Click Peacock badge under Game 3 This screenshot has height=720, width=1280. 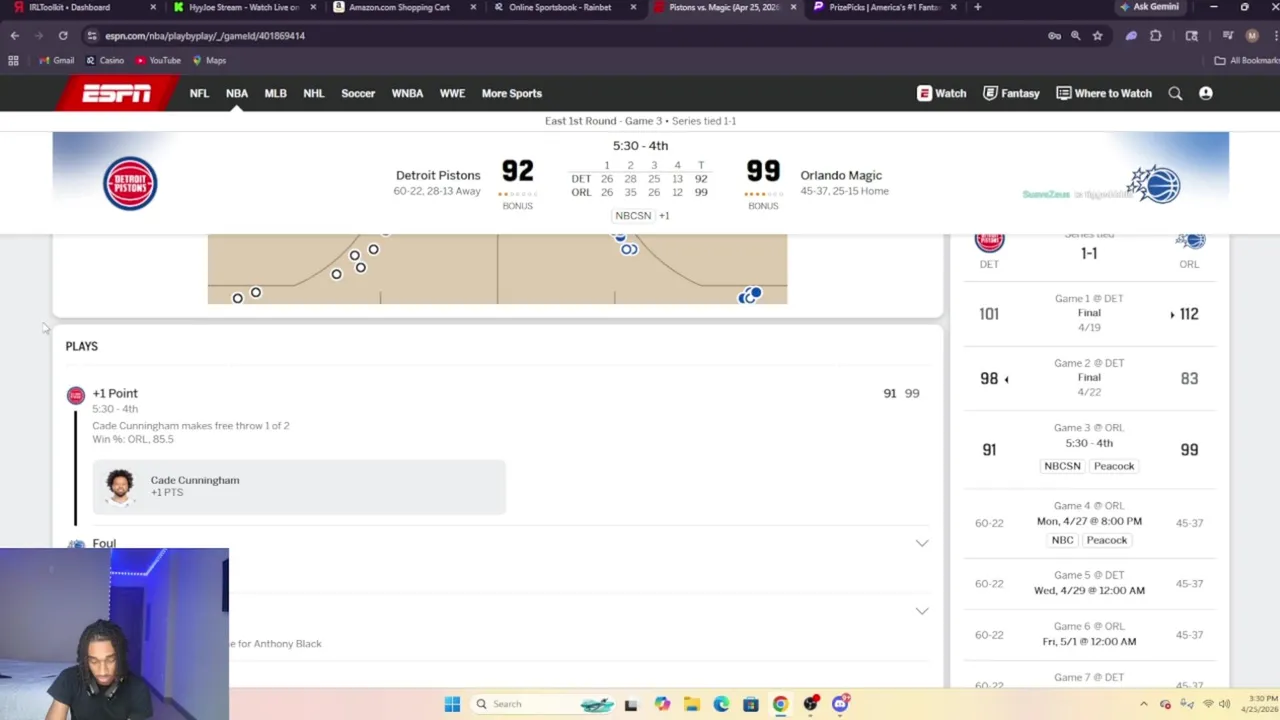pyautogui.click(x=1114, y=466)
